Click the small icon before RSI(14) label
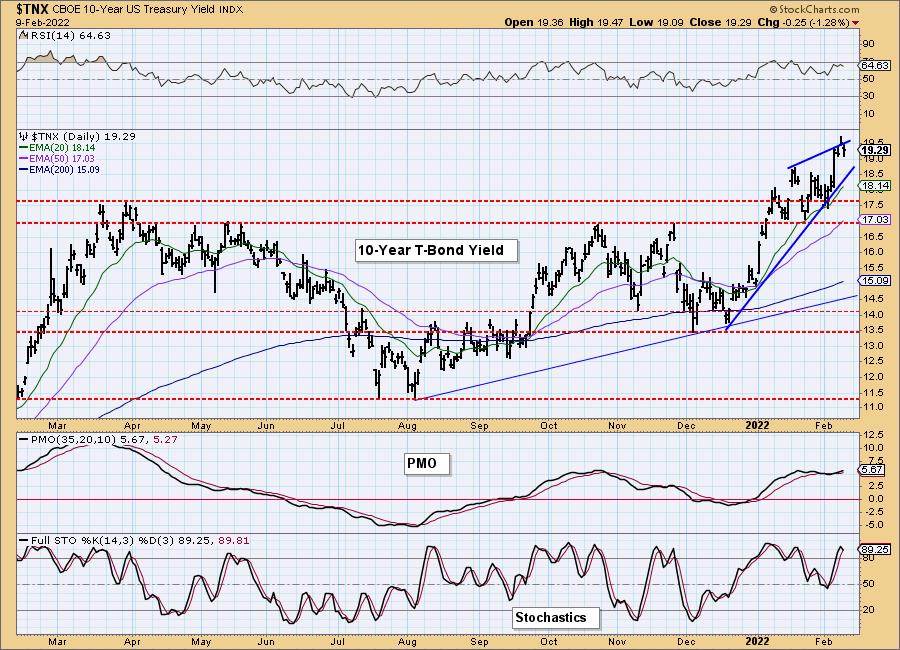The height and width of the screenshot is (650, 900). click(x=22, y=35)
